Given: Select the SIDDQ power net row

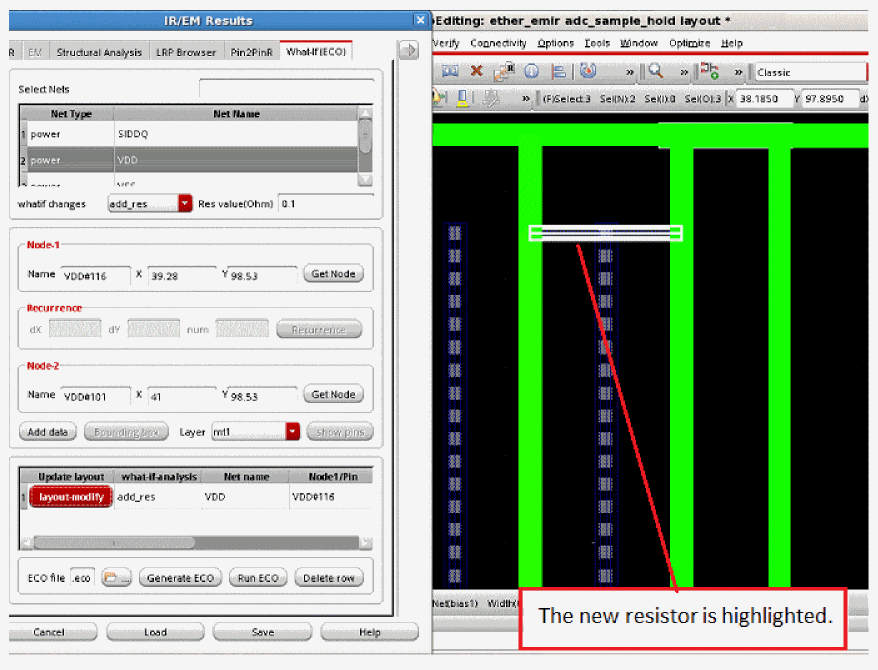Looking at the screenshot, I should (x=190, y=133).
